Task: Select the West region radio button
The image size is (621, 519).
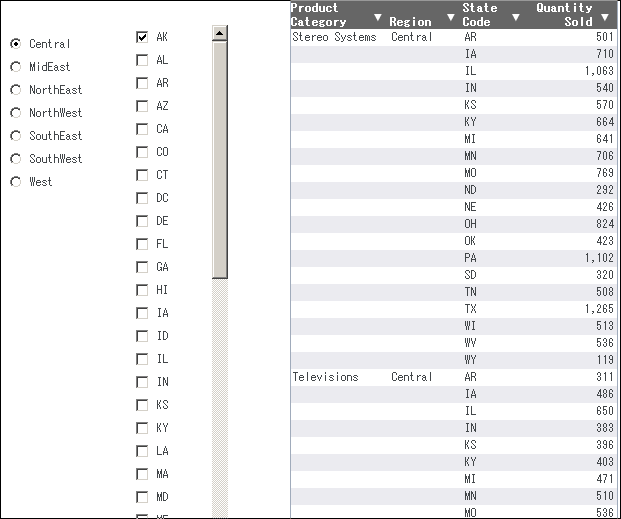Action: click(15, 181)
